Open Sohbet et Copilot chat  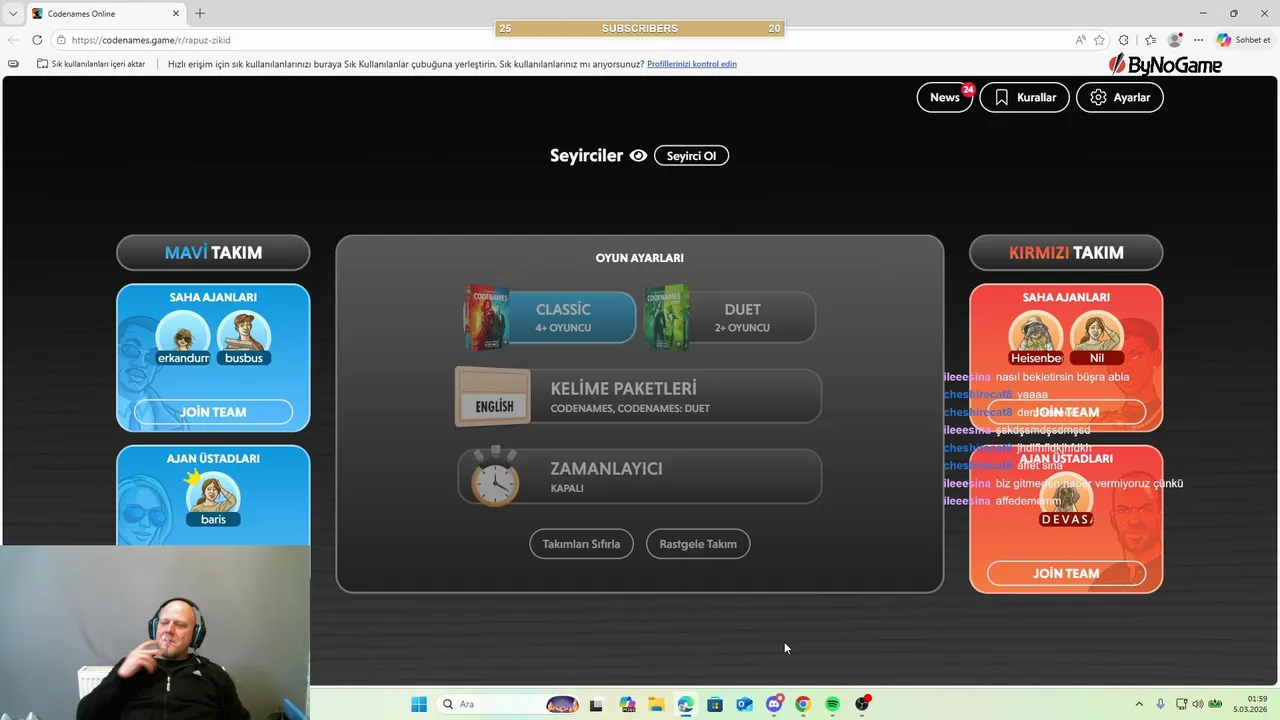pyautogui.click(x=1244, y=40)
